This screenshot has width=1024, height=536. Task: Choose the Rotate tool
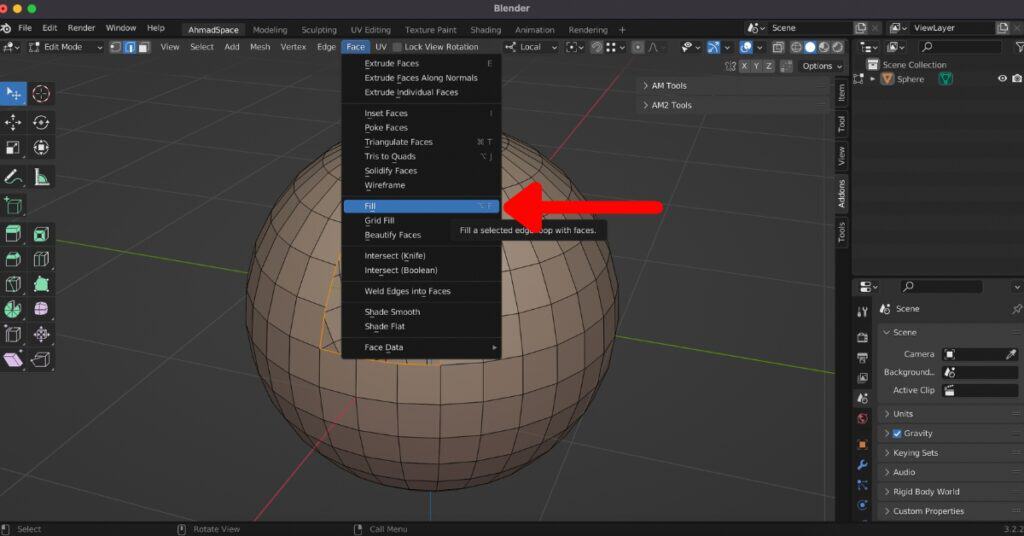[x=41, y=122]
